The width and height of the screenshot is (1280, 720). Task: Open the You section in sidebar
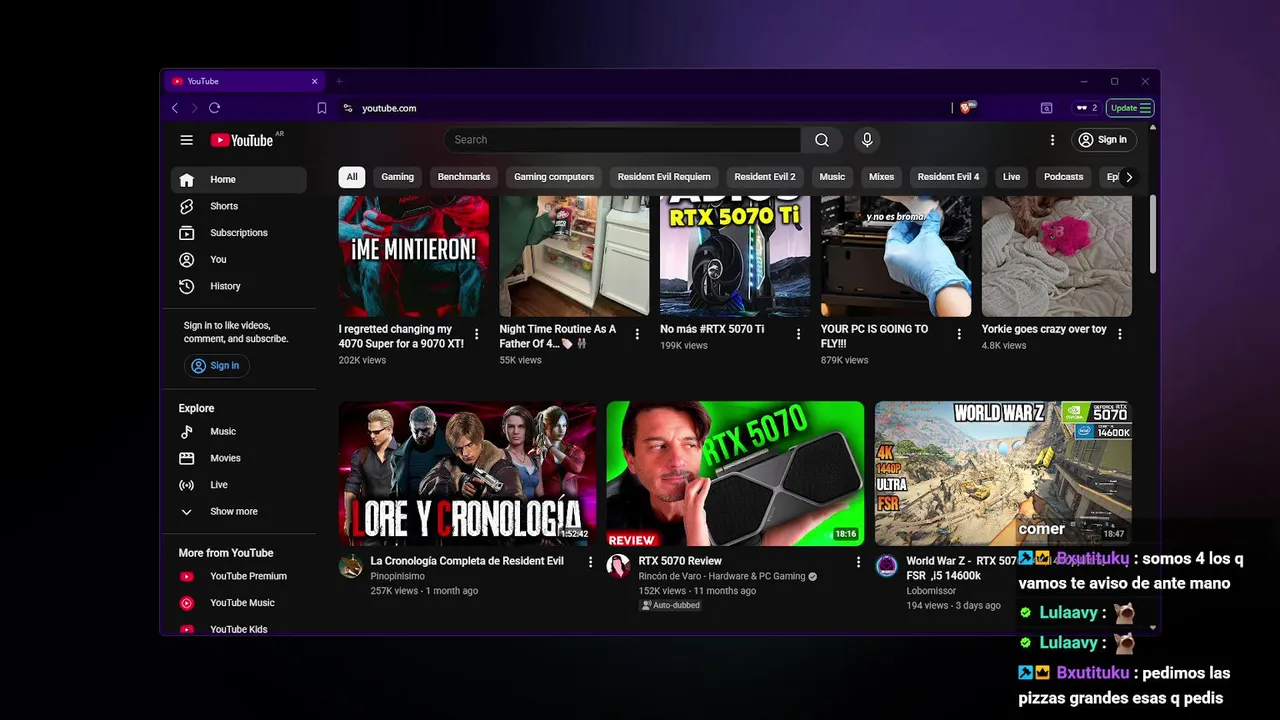239,259
